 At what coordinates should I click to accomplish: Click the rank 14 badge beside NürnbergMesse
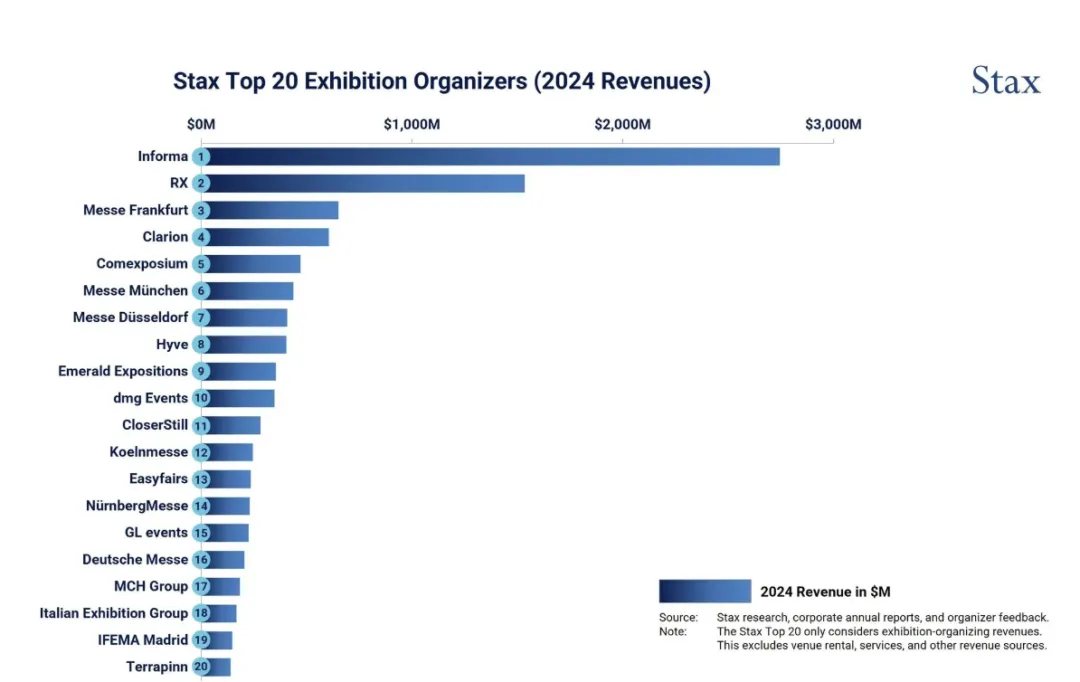pos(201,506)
